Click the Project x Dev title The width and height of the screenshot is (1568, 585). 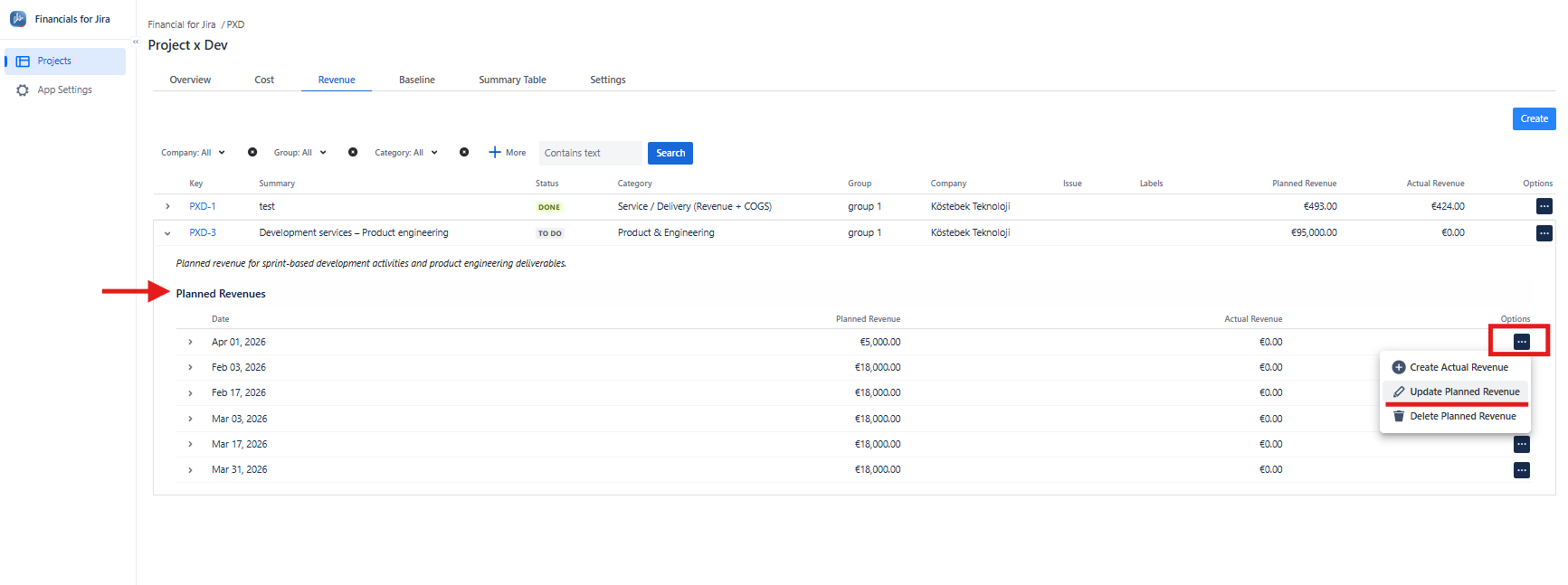(187, 45)
